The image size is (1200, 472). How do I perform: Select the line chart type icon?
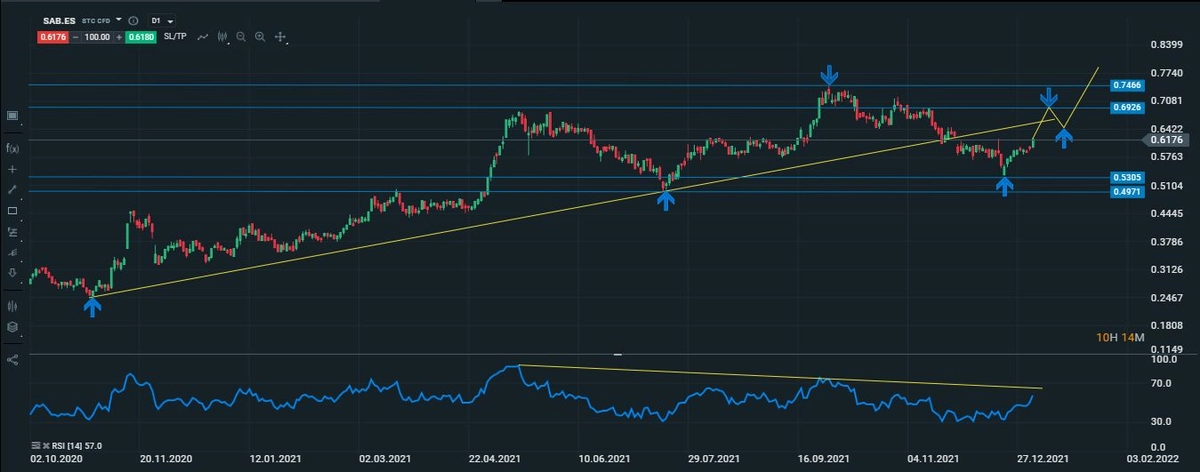(x=203, y=37)
